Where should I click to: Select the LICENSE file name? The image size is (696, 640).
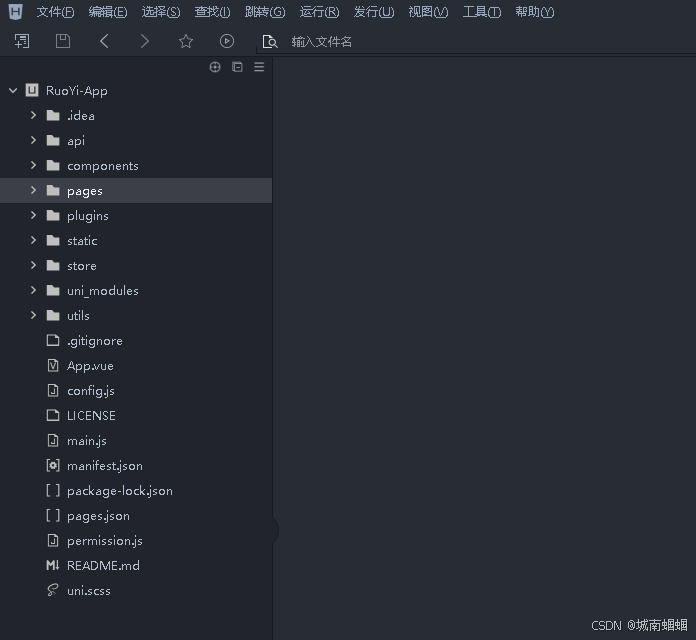coord(91,415)
